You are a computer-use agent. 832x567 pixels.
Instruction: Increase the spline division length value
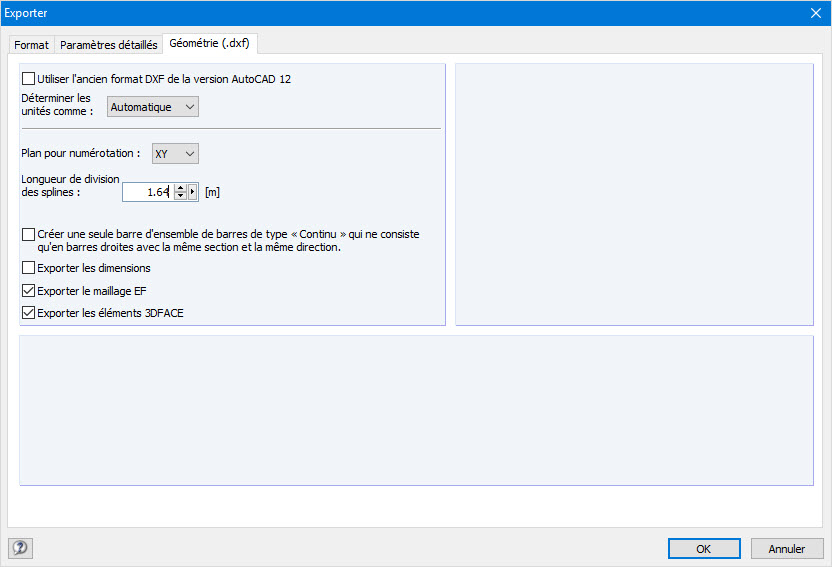[x=180, y=188]
